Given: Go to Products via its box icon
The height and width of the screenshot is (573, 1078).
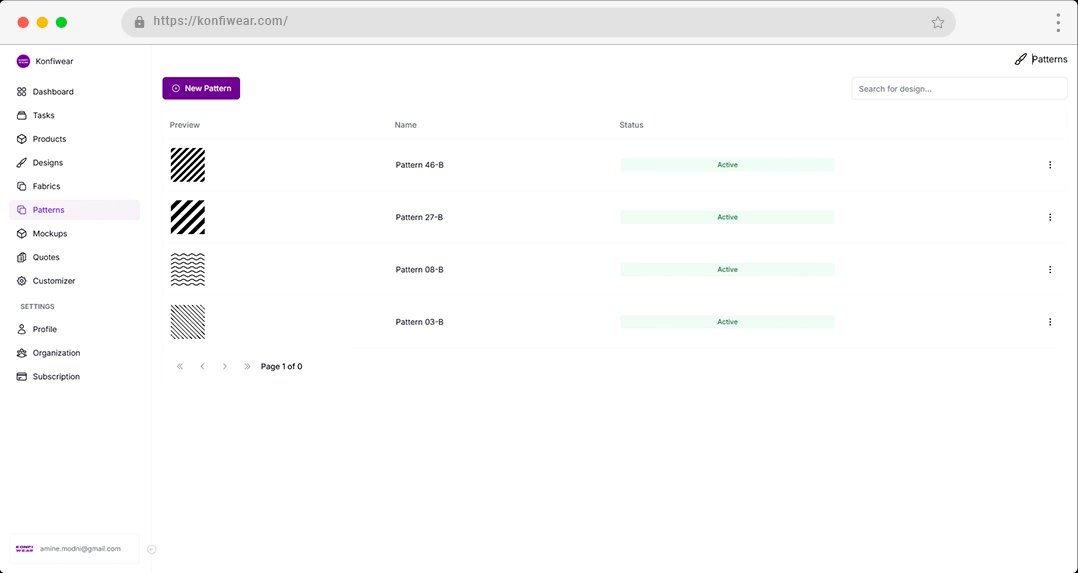Looking at the screenshot, I should tap(22, 139).
